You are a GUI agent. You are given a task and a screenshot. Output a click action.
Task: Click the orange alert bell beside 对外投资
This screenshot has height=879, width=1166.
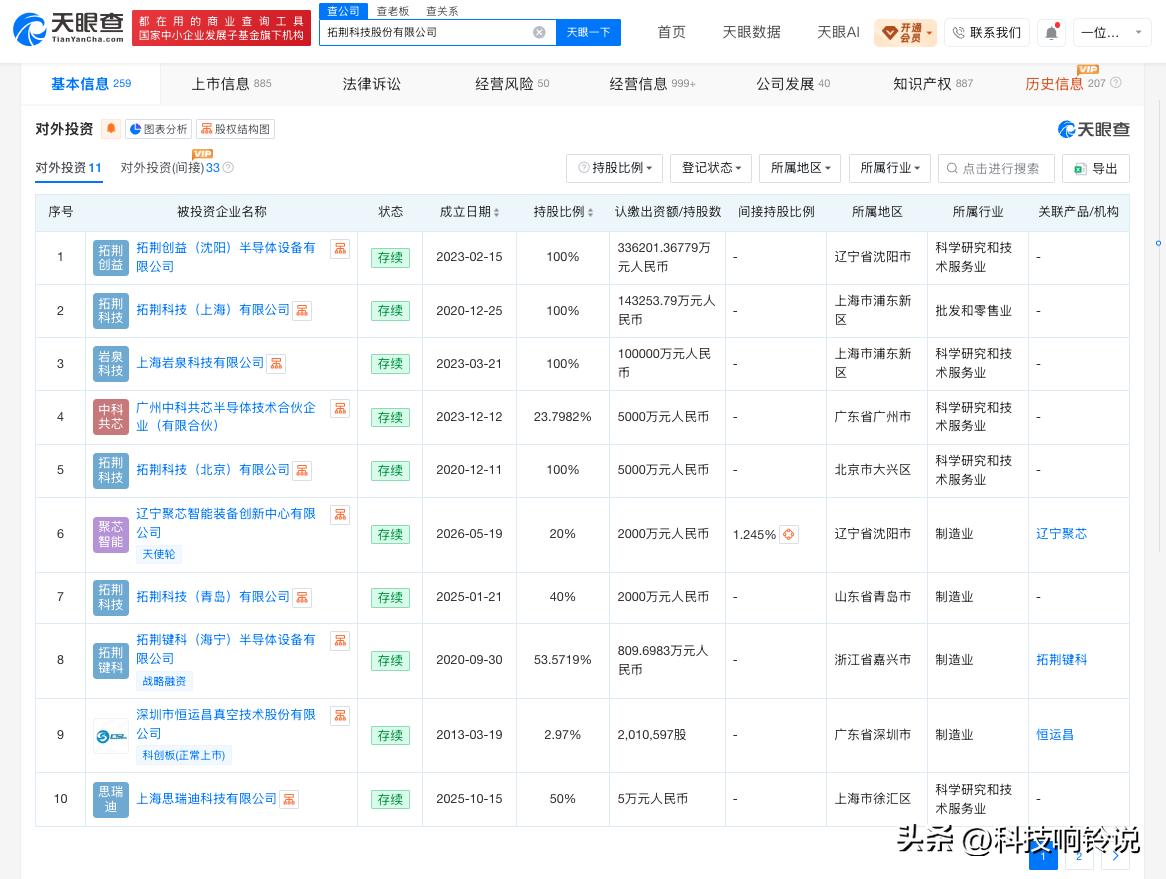pyautogui.click(x=111, y=129)
